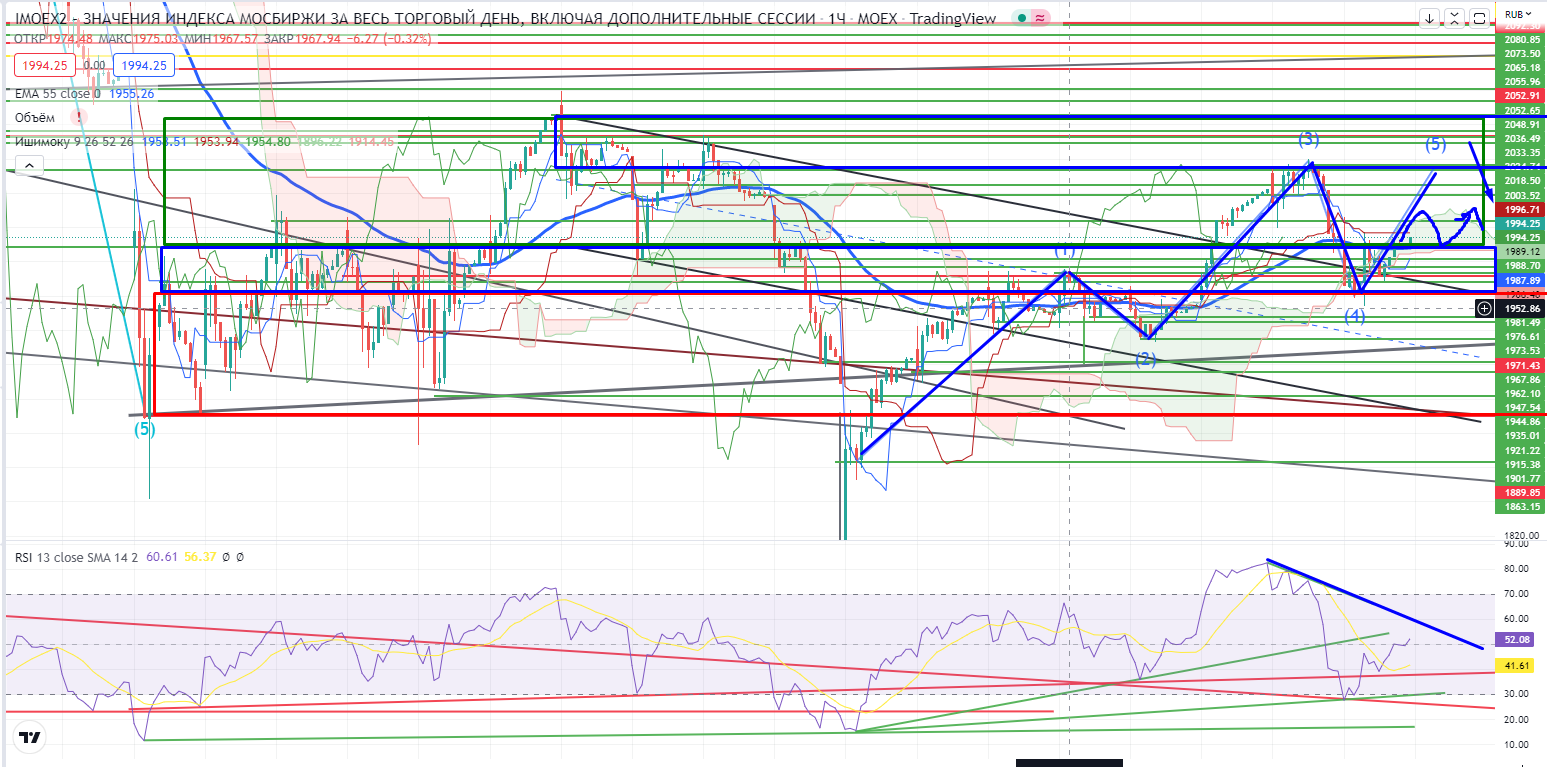Click the Объём volume indicator label
This screenshot has width=1547, height=767.
tap(36, 117)
